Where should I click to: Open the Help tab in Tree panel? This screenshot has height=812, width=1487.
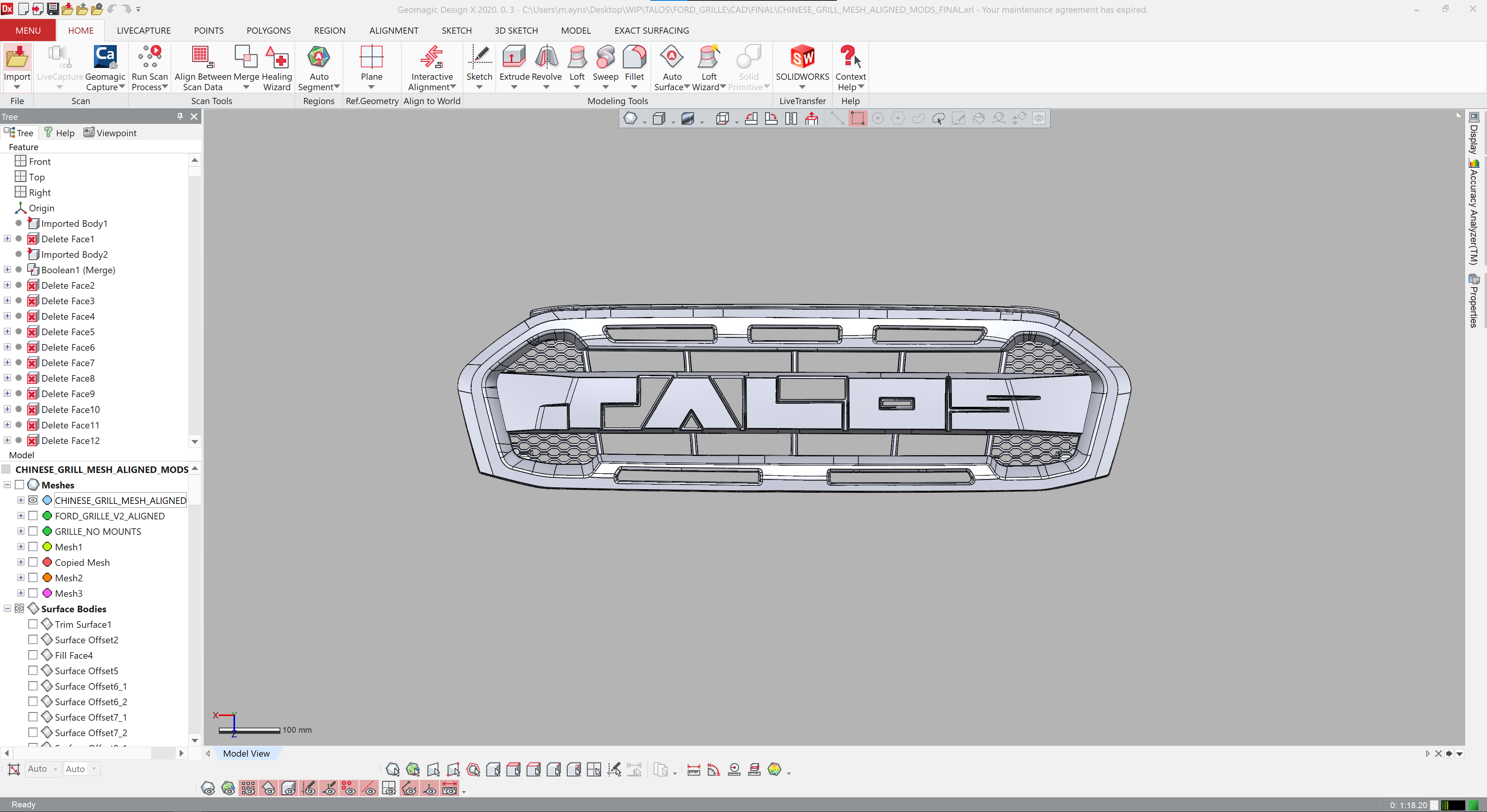[60, 133]
